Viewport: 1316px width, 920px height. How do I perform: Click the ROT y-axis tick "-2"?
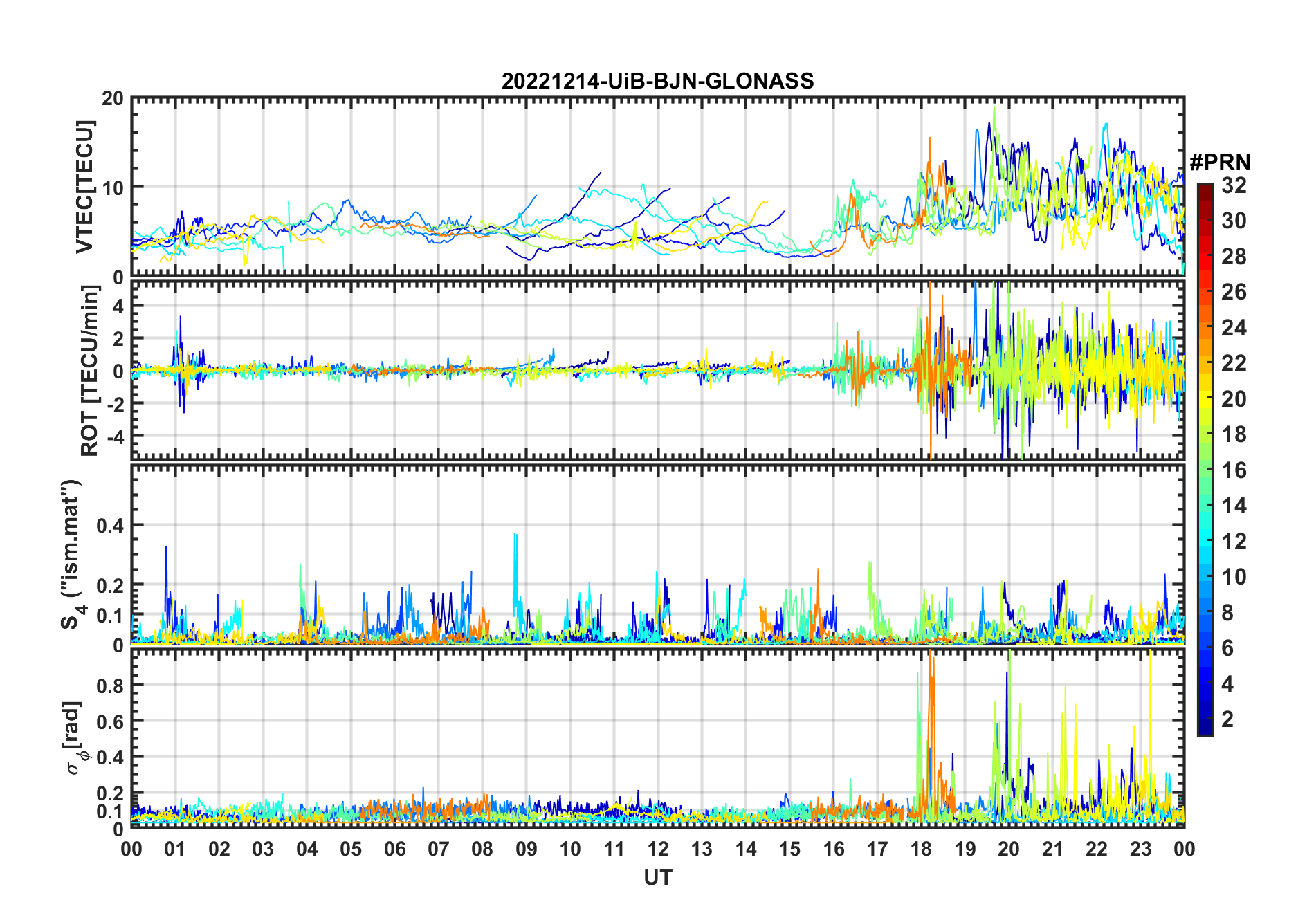pos(115,403)
